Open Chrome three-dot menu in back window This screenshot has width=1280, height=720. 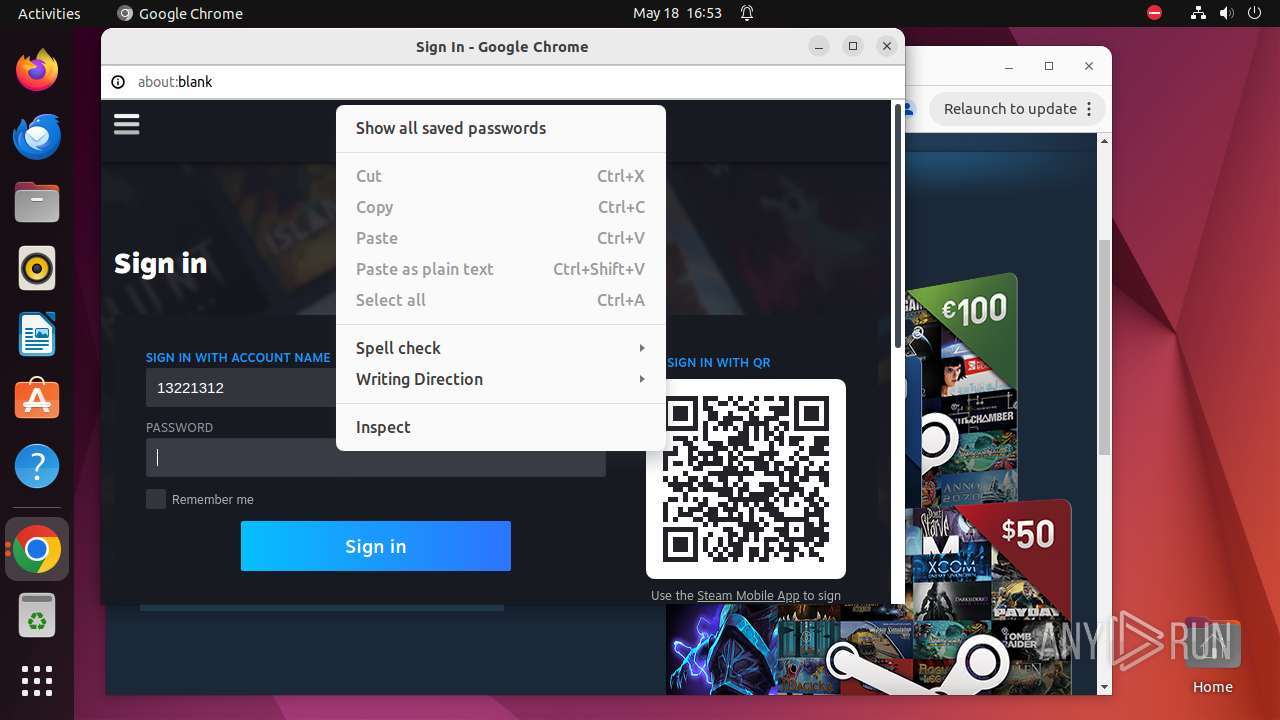[x=1089, y=109]
